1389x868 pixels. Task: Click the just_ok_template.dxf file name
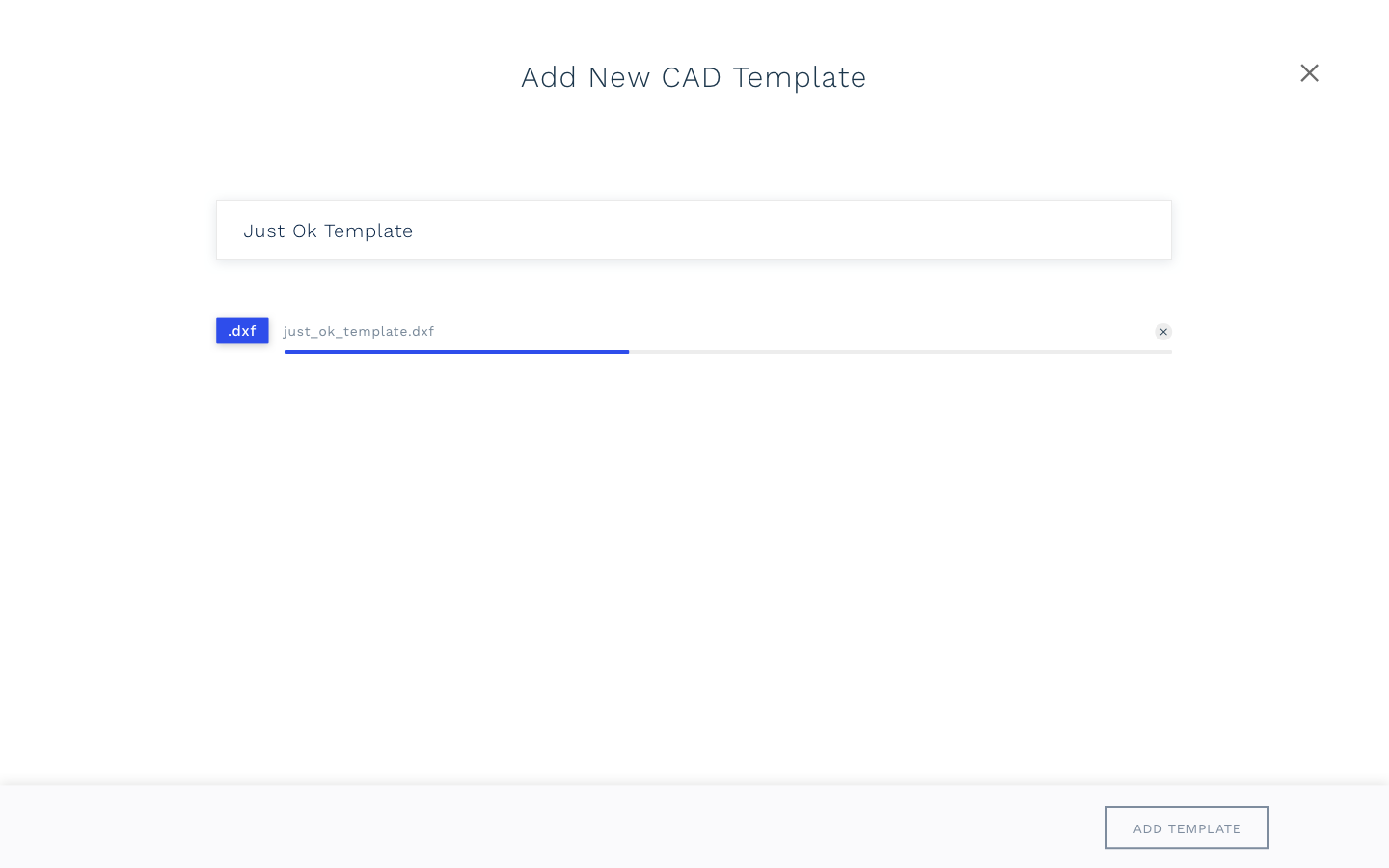pyautogui.click(x=359, y=331)
